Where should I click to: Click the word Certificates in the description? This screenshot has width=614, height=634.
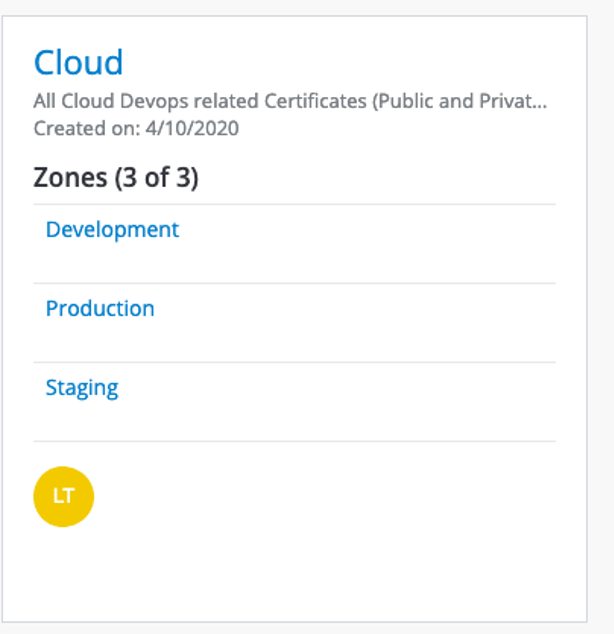coord(315,101)
